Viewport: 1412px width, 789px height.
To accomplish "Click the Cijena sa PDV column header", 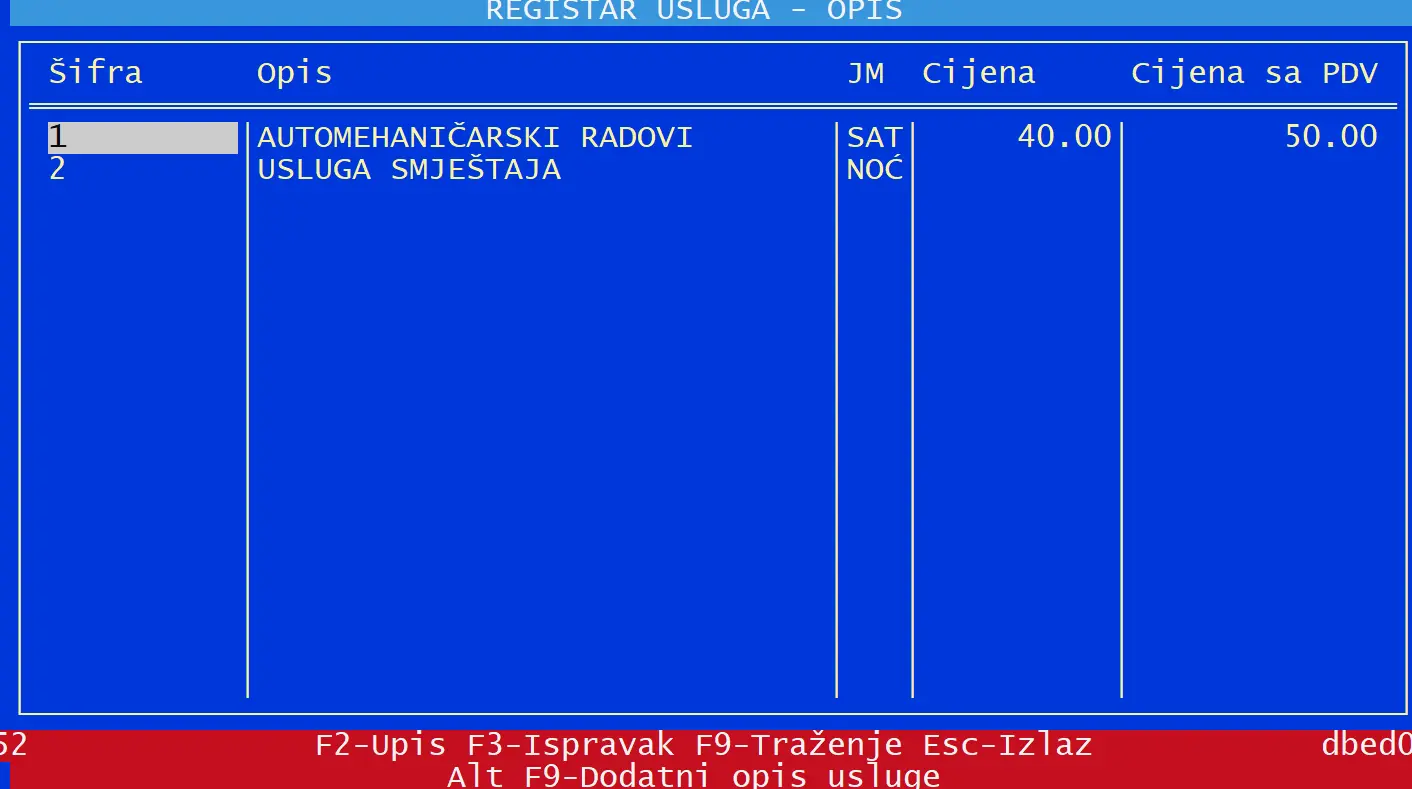I will coord(1254,73).
